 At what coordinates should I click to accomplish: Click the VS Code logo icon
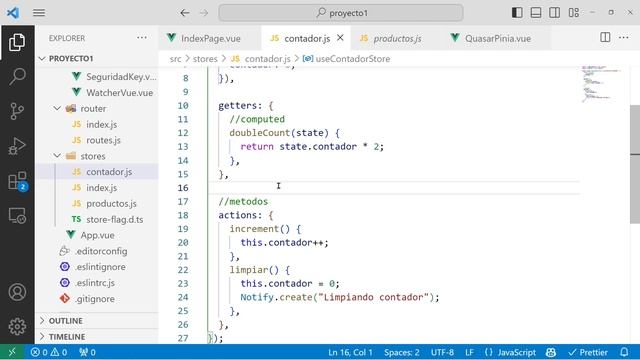(13, 13)
